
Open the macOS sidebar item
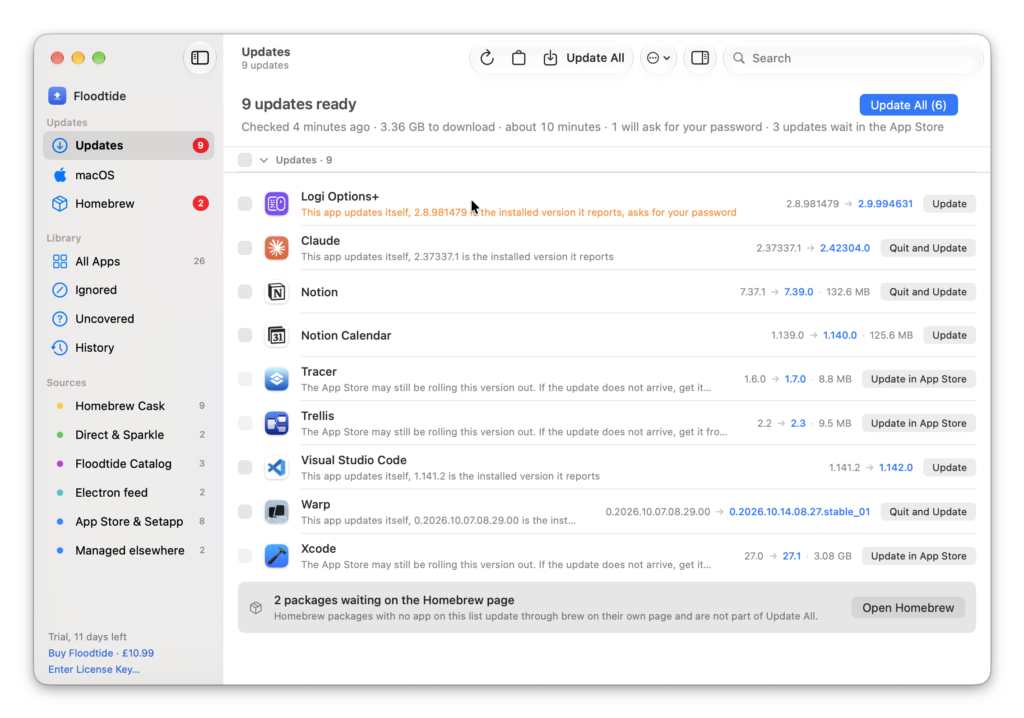(129, 175)
